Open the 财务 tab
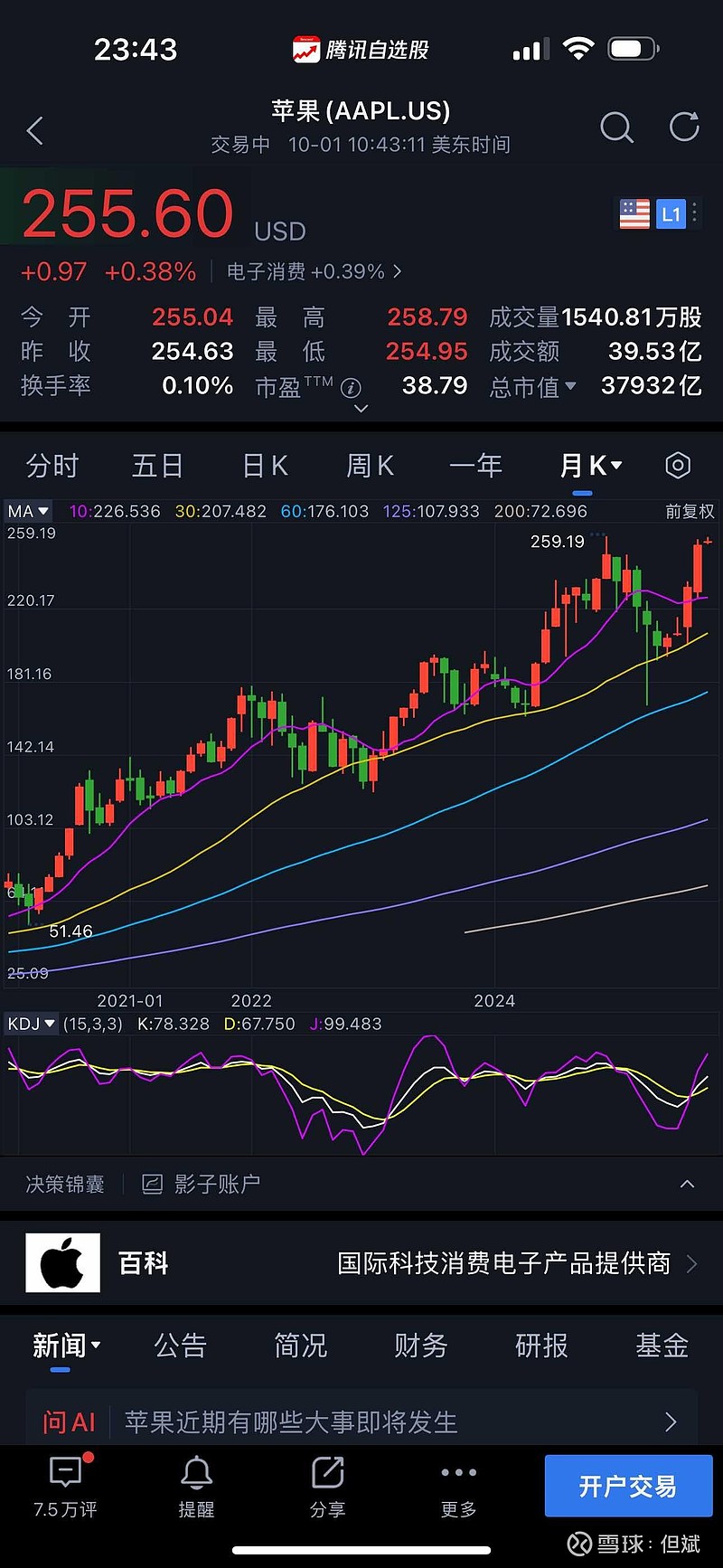Viewport: 723px width, 1568px height. (x=420, y=1346)
